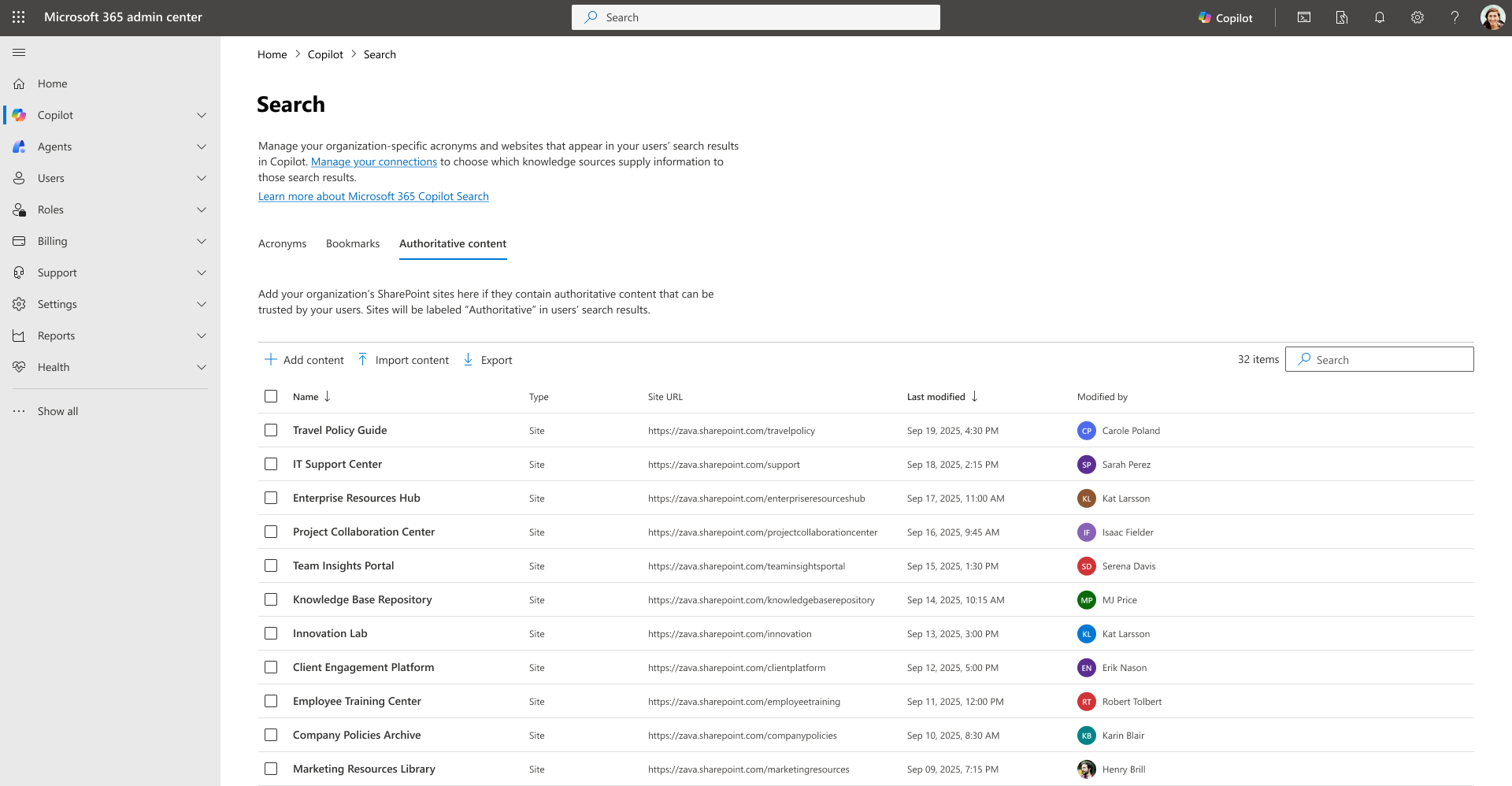Switch to the Bookmarks tab
Screen dimensions: 1512x786
point(352,244)
